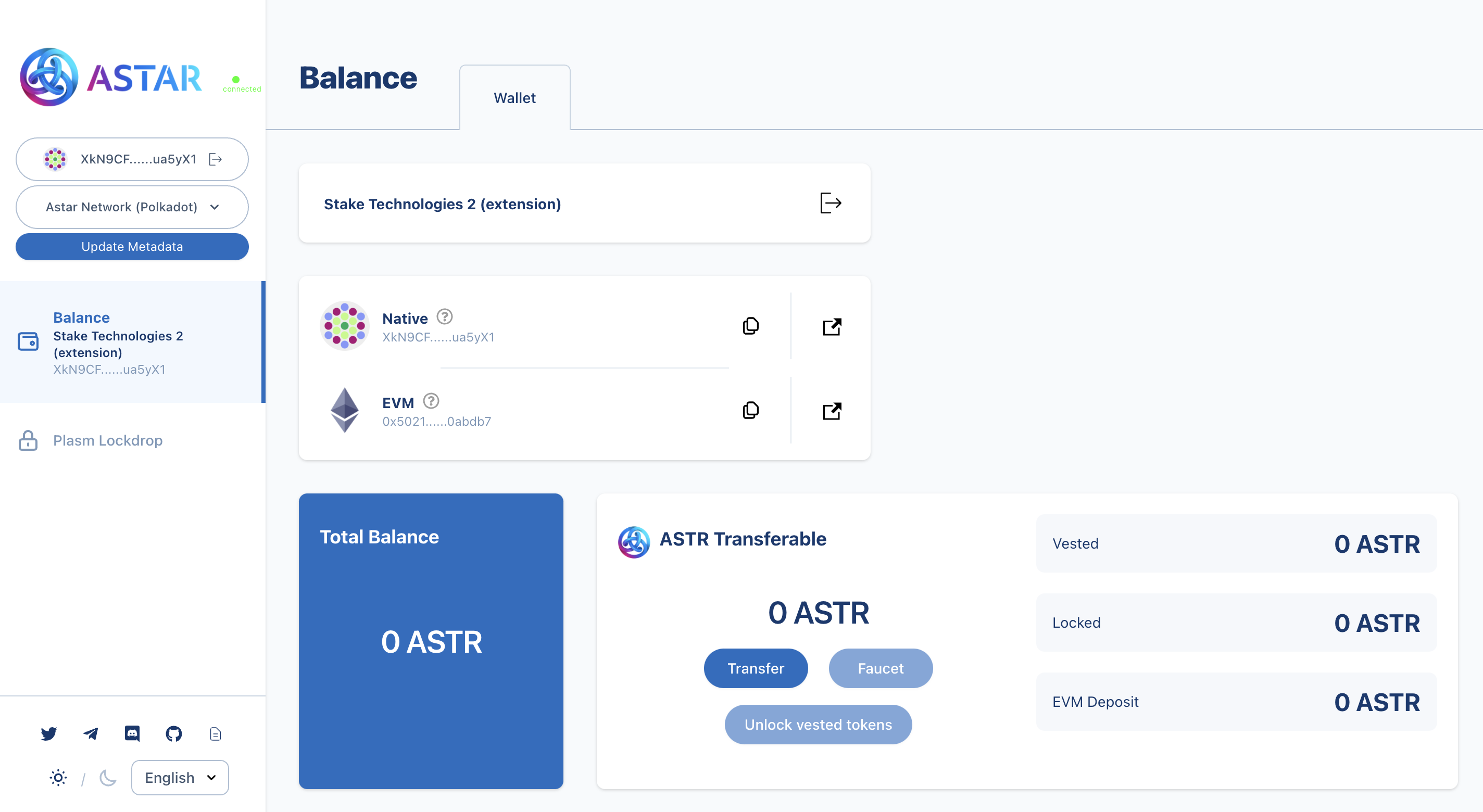Viewport: 1483px width, 812px height.
Task: Expand the Astar Network (Polkadot) dropdown
Action: (x=132, y=207)
